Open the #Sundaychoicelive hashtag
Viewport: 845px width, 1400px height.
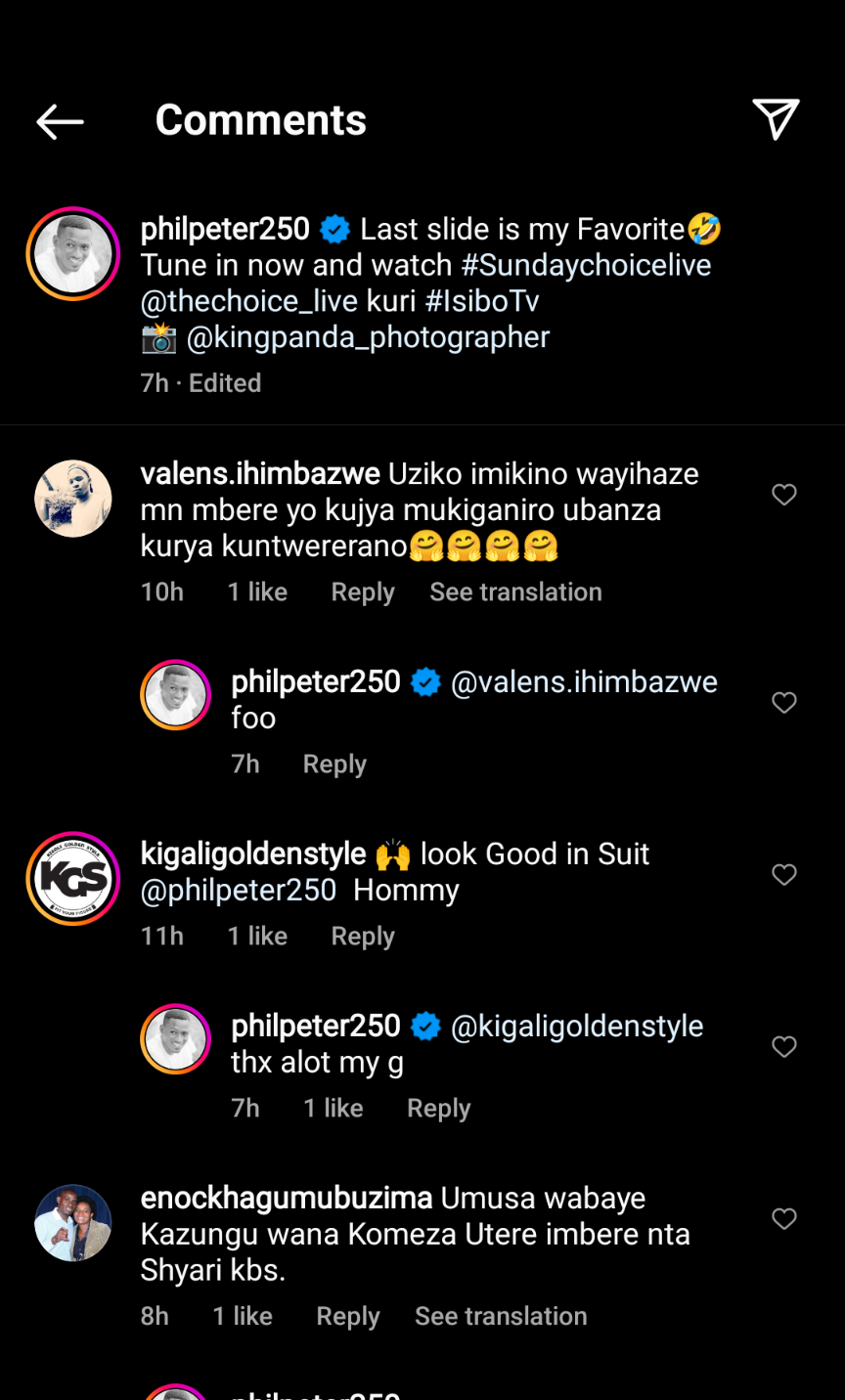pos(587,266)
